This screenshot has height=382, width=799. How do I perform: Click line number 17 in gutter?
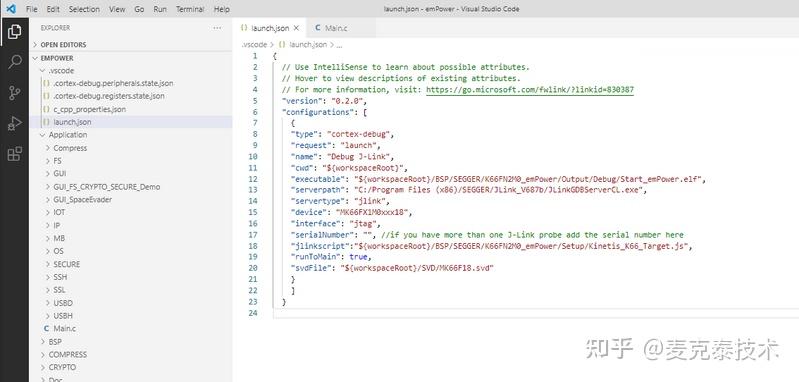pos(253,235)
